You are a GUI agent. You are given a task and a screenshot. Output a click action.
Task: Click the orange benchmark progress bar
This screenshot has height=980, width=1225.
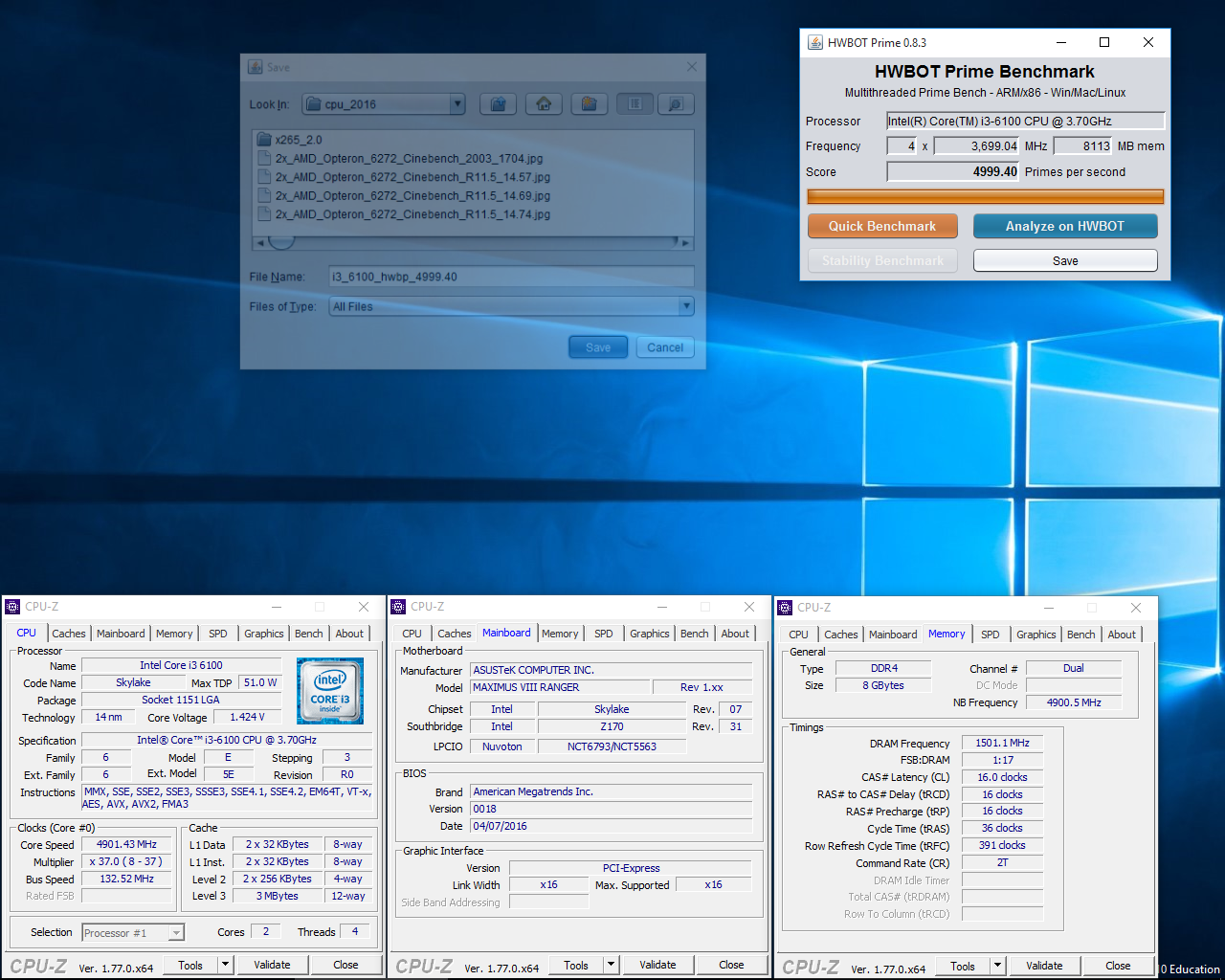click(x=986, y=196)
